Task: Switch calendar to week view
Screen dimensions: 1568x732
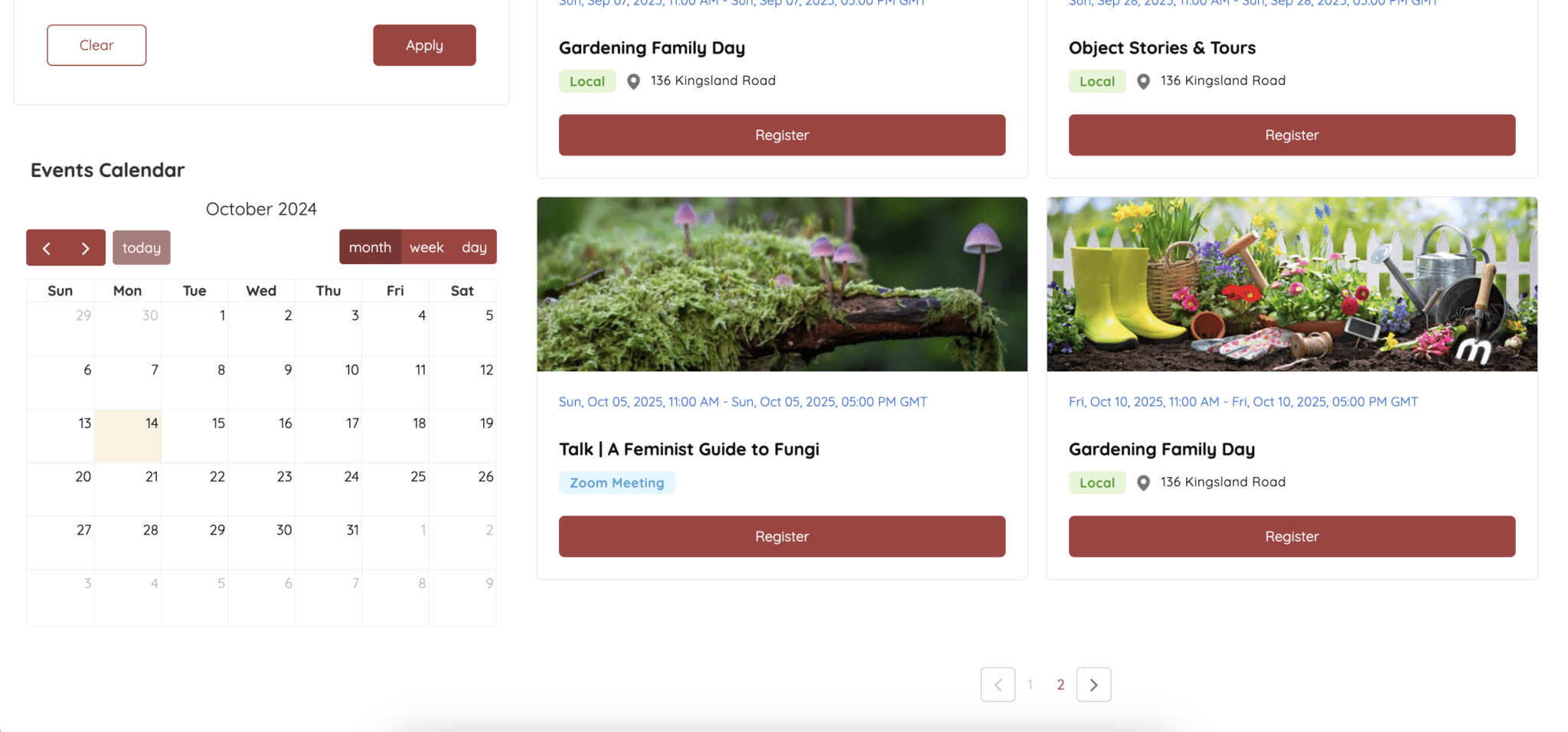Action: (x=426, y=247)
